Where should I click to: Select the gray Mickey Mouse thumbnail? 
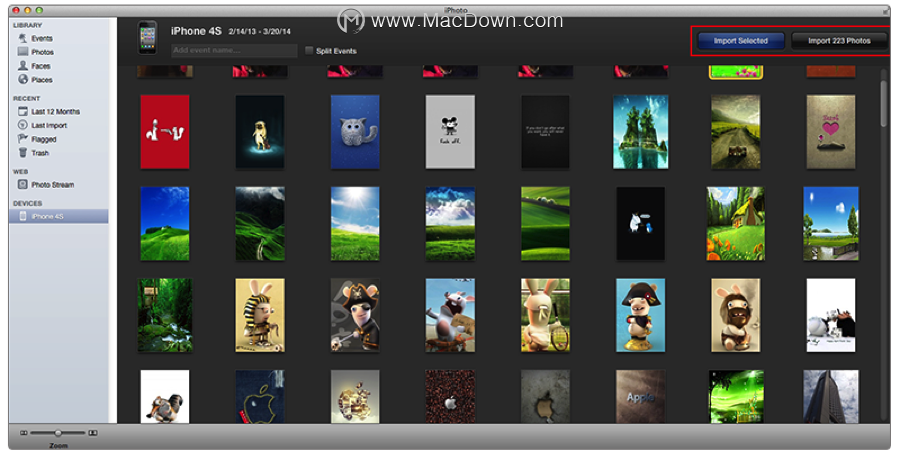click(450, 132)
